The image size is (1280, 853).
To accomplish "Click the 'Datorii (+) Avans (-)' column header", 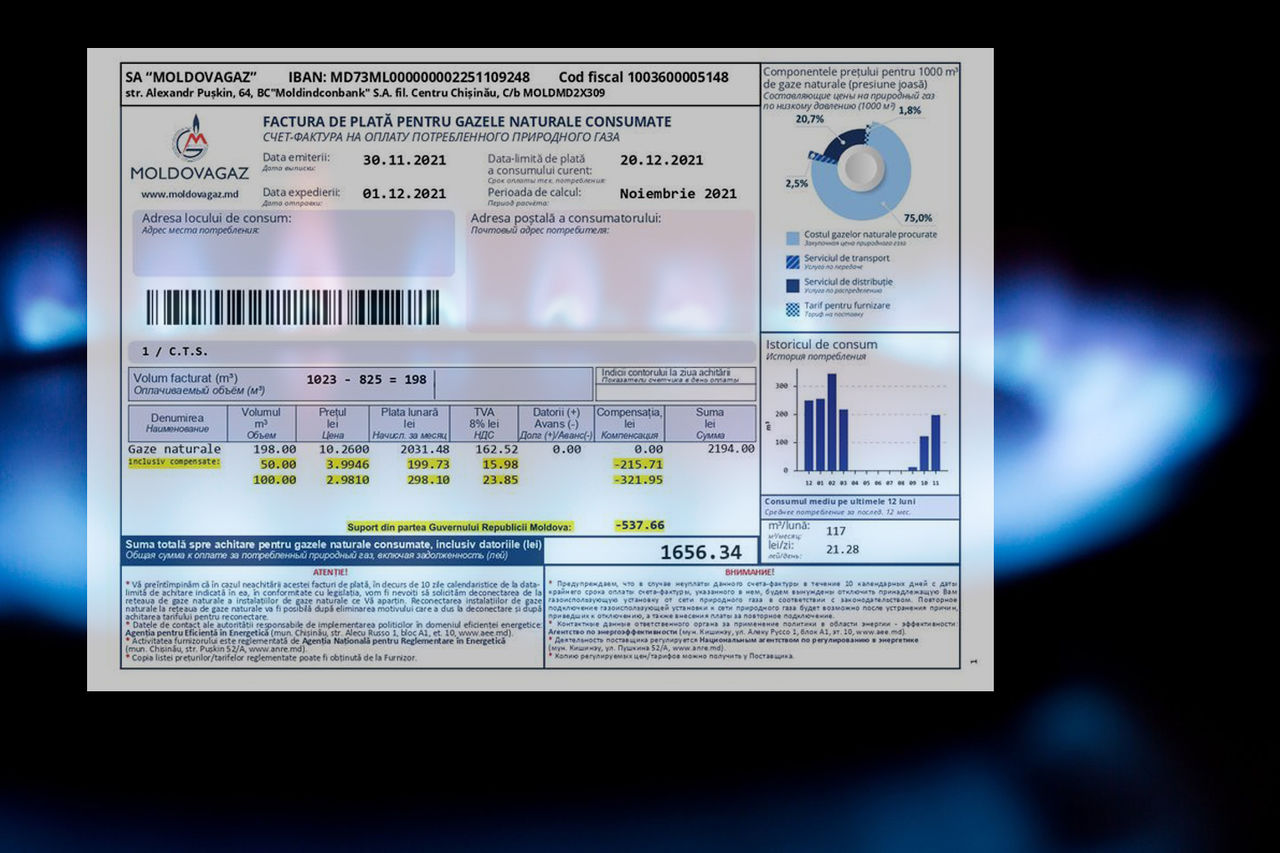I will (556, 422).
